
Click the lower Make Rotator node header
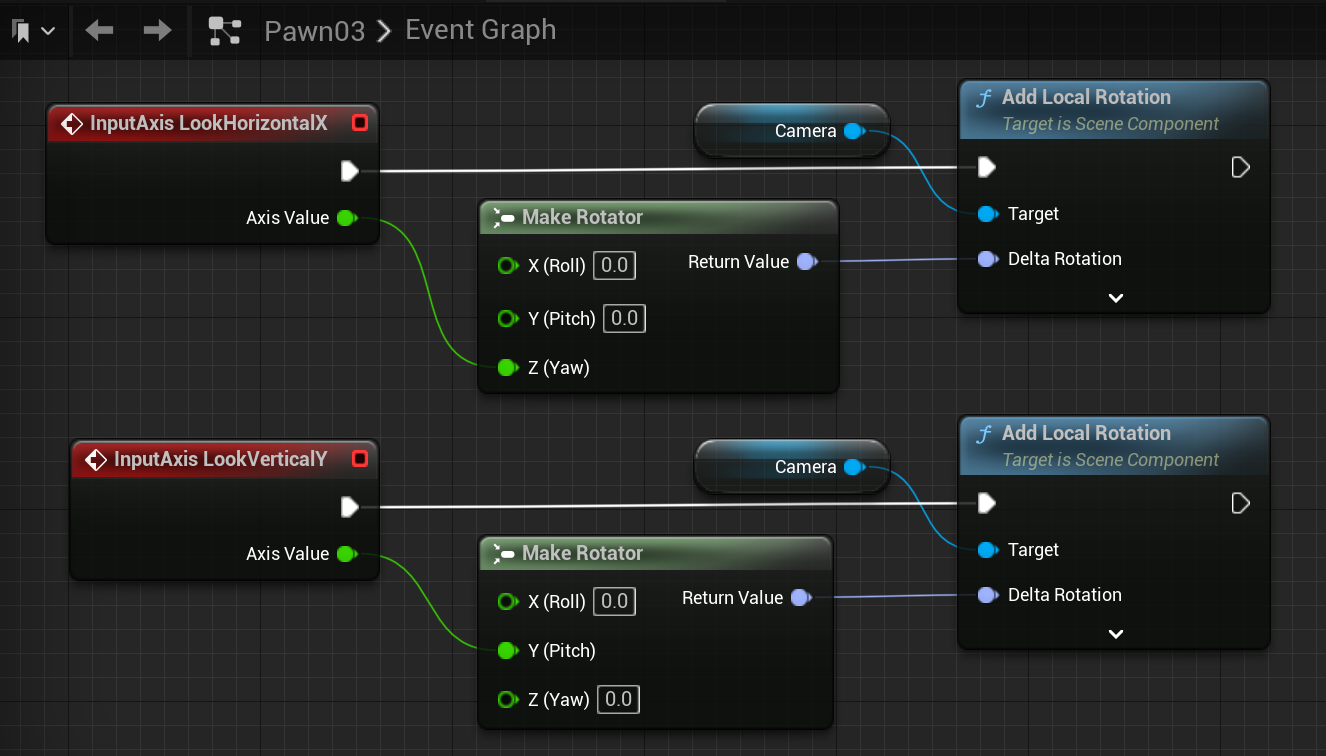tap(655, 553)
